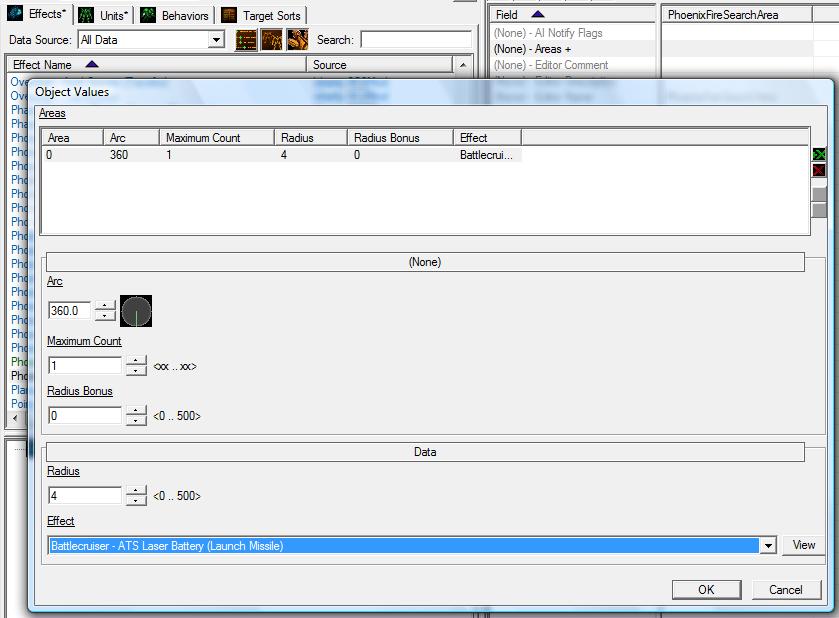Expand the Effect dropdown arrow

[x=768, y=546]
